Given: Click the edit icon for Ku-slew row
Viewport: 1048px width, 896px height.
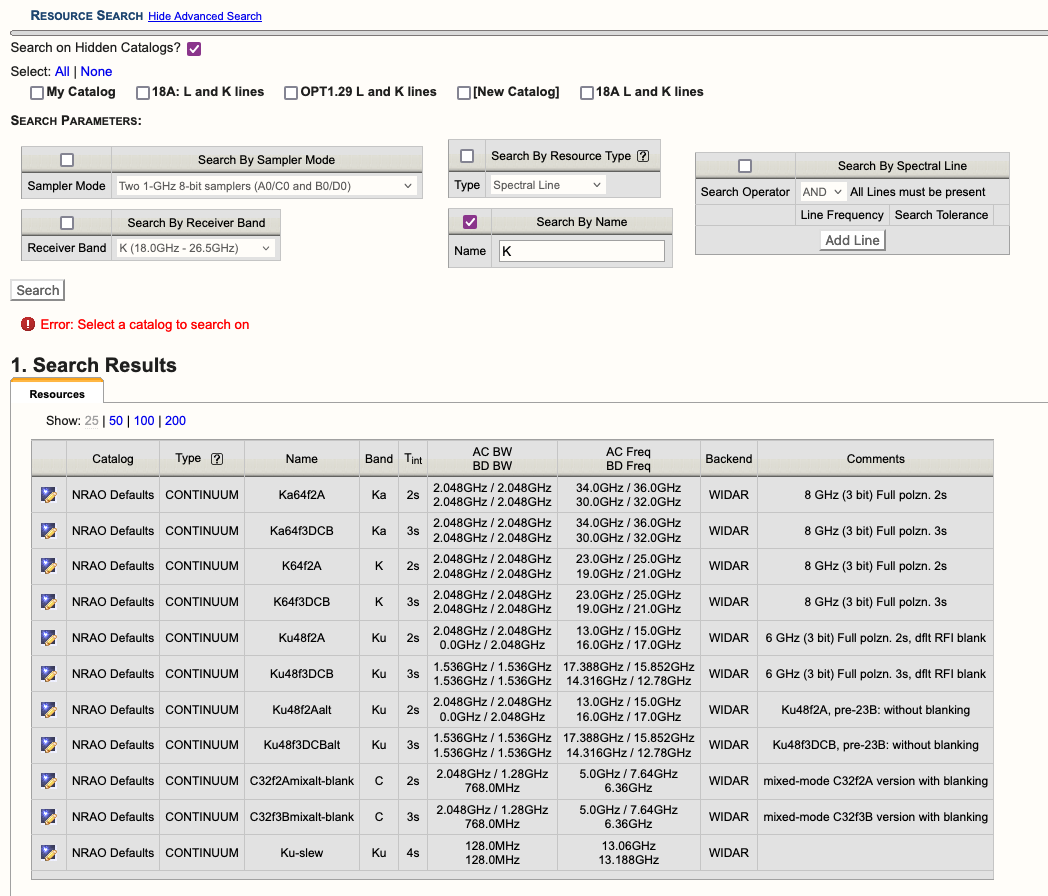Looking at the screenshot, I should pyautogui.click(x=48, y=852).
